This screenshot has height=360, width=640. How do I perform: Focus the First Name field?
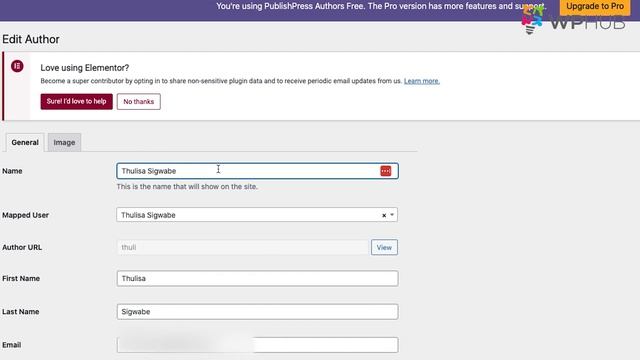257,278
